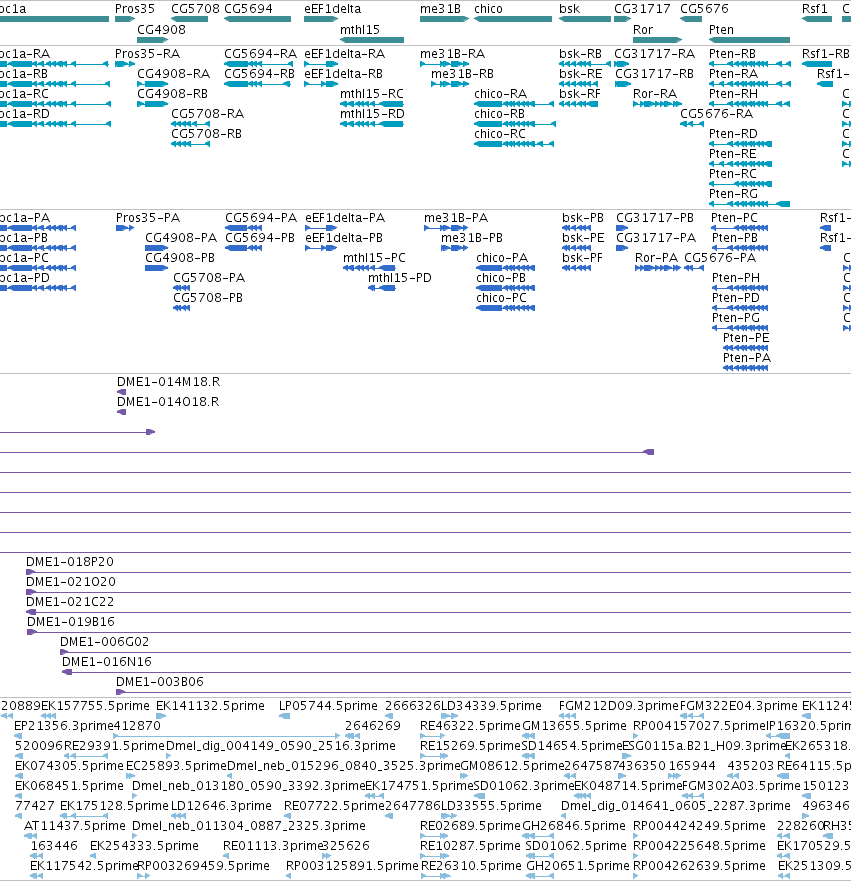Click the CG5676-PA protein label

click(720, 258)
